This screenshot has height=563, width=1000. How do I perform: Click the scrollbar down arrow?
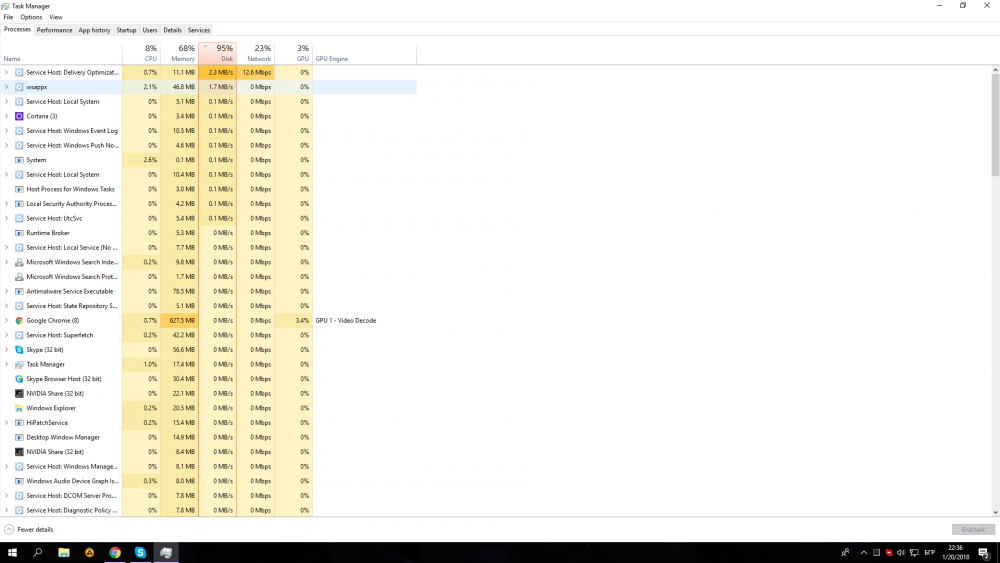click(x=995, y=512)
